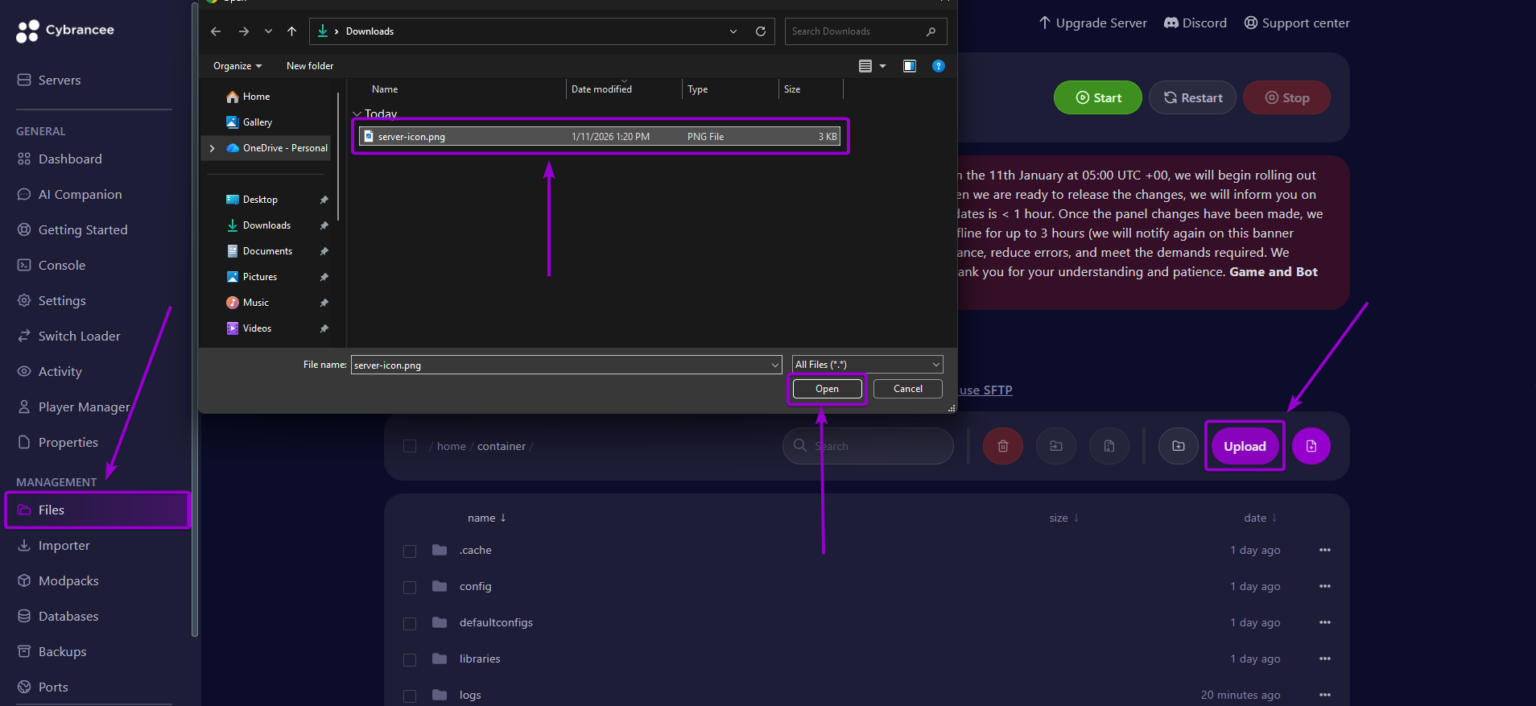Screen dimensions: 1536x706
Task: Open the help icon in file dialog
Action: (938, 66)
